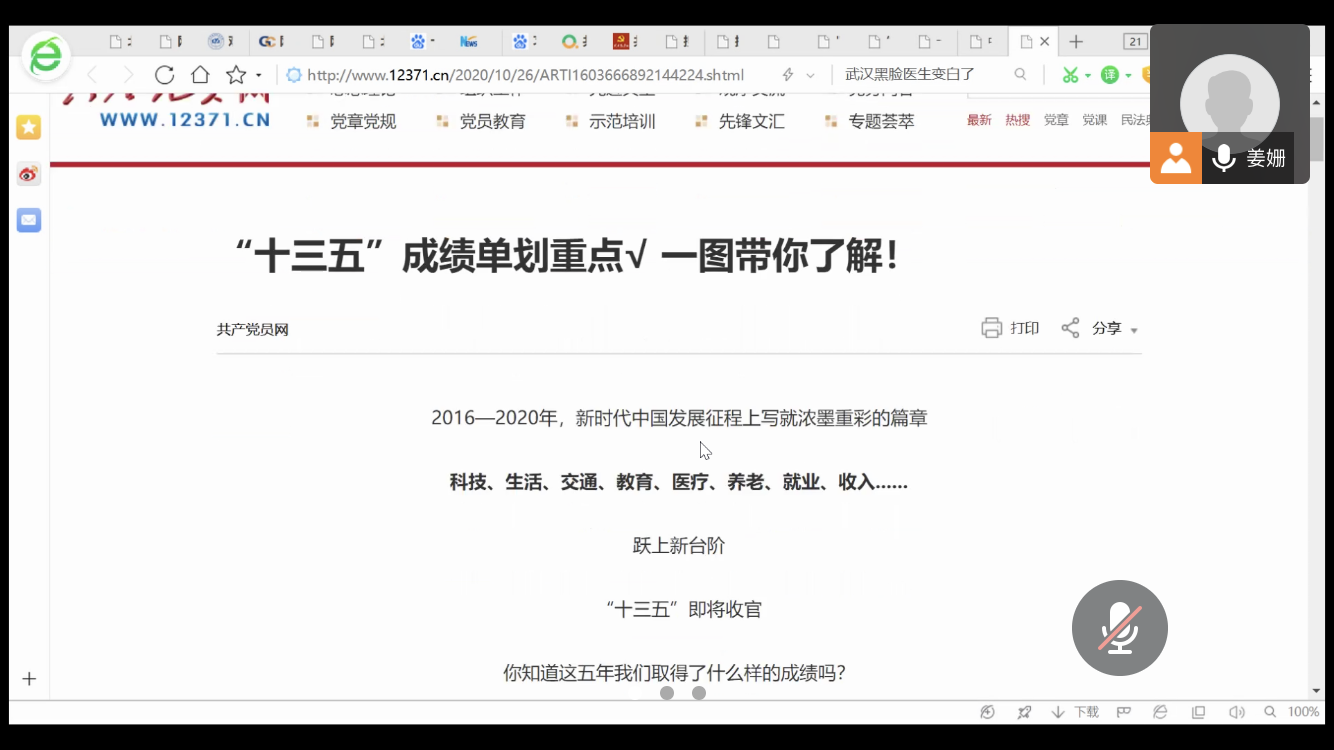Image resolution: width=1334 pixels, height=750 pixels.
Task: Click the 共产党员网 source link
Action: [252, 329]
